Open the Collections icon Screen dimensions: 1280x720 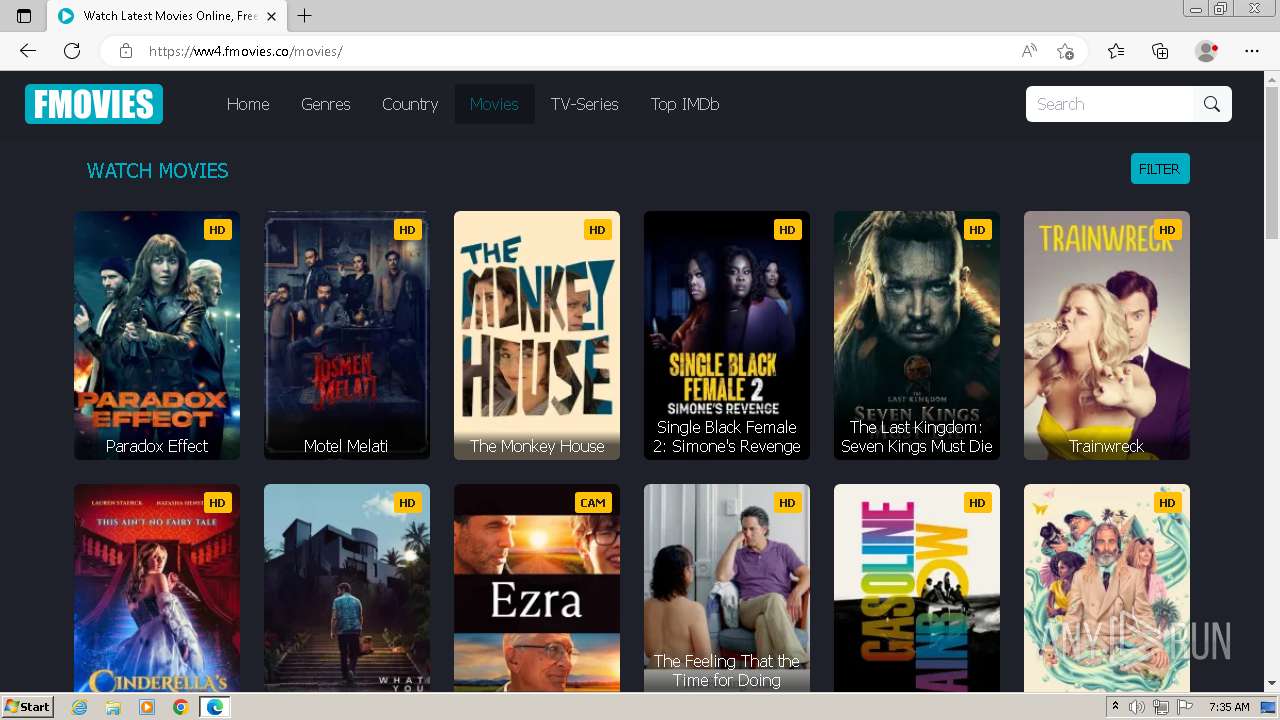(x=1160, y=51)
